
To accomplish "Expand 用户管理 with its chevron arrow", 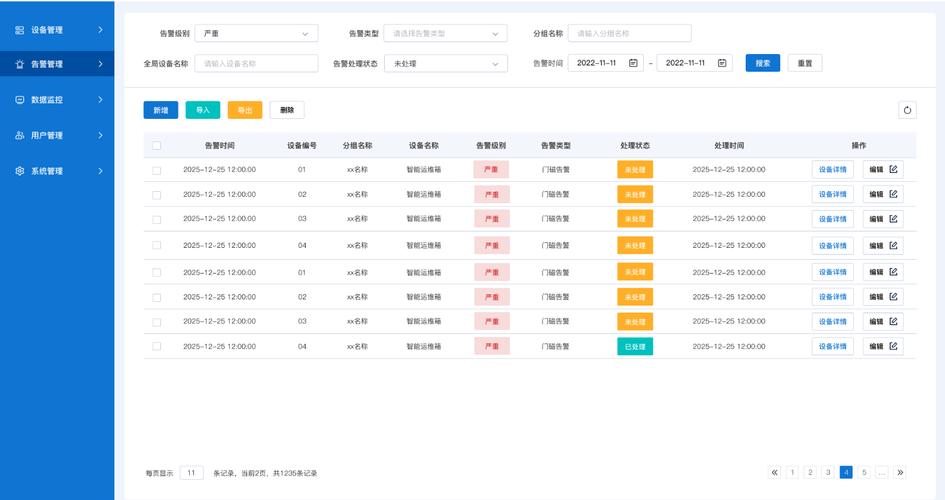I will (100, 136).
